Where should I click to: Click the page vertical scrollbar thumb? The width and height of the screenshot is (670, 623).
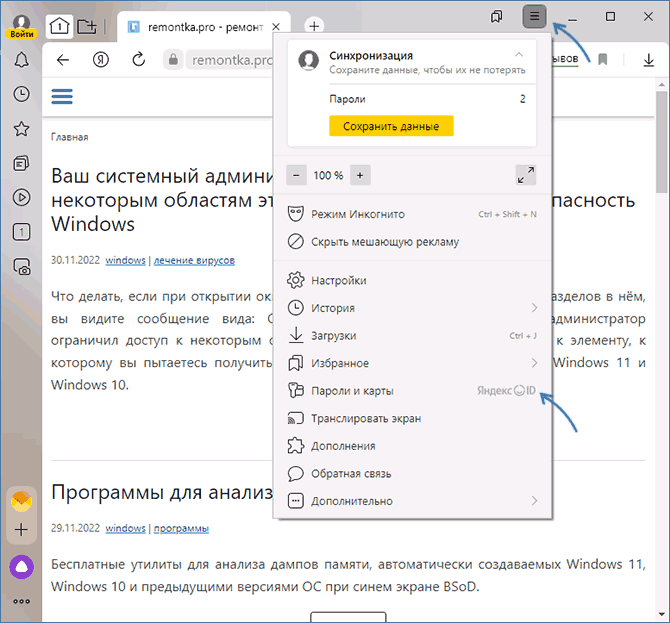pos(661,142)
